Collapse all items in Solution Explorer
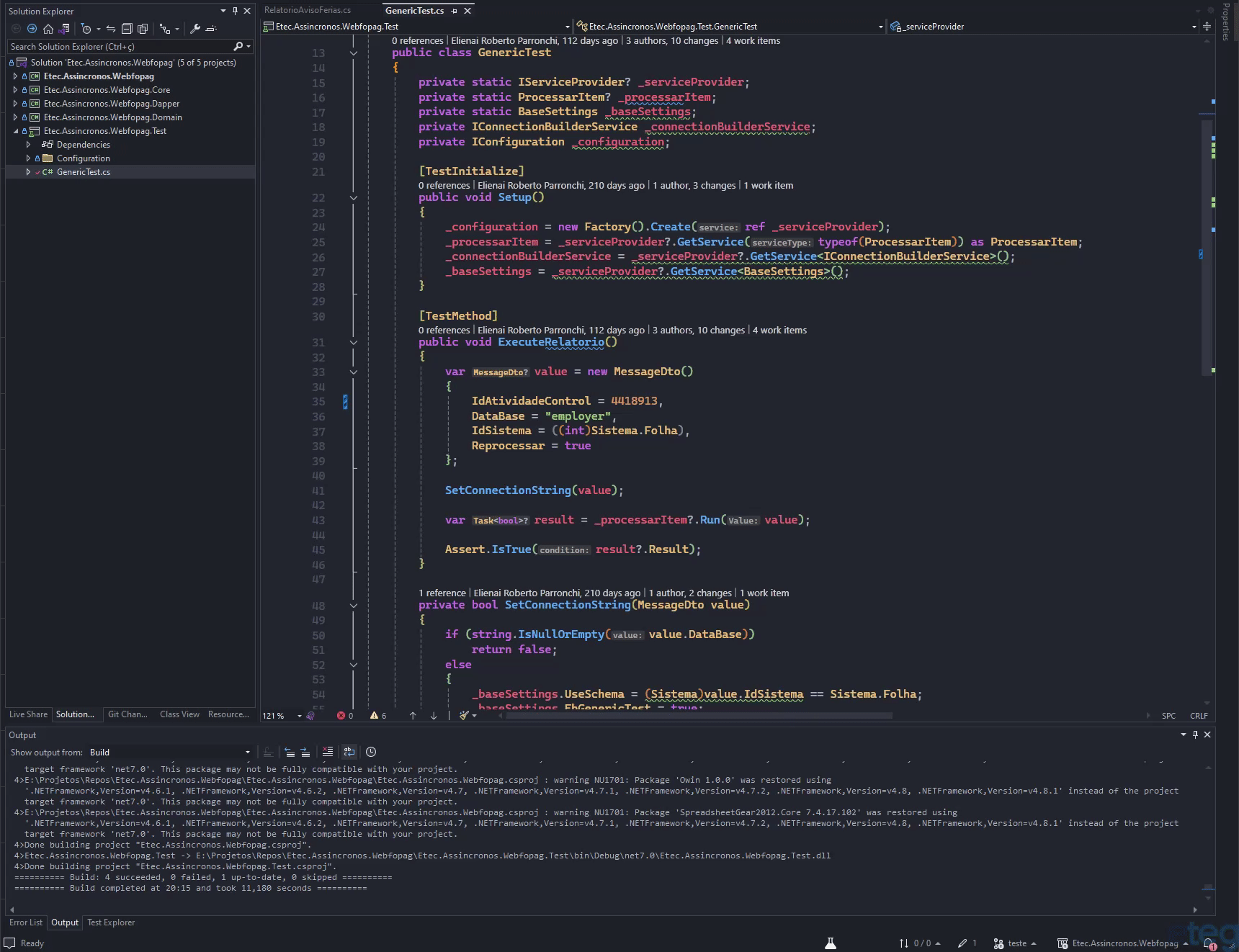Image resolution: width=1239 pixels, height=952 pixels. (x=127, y=29)
